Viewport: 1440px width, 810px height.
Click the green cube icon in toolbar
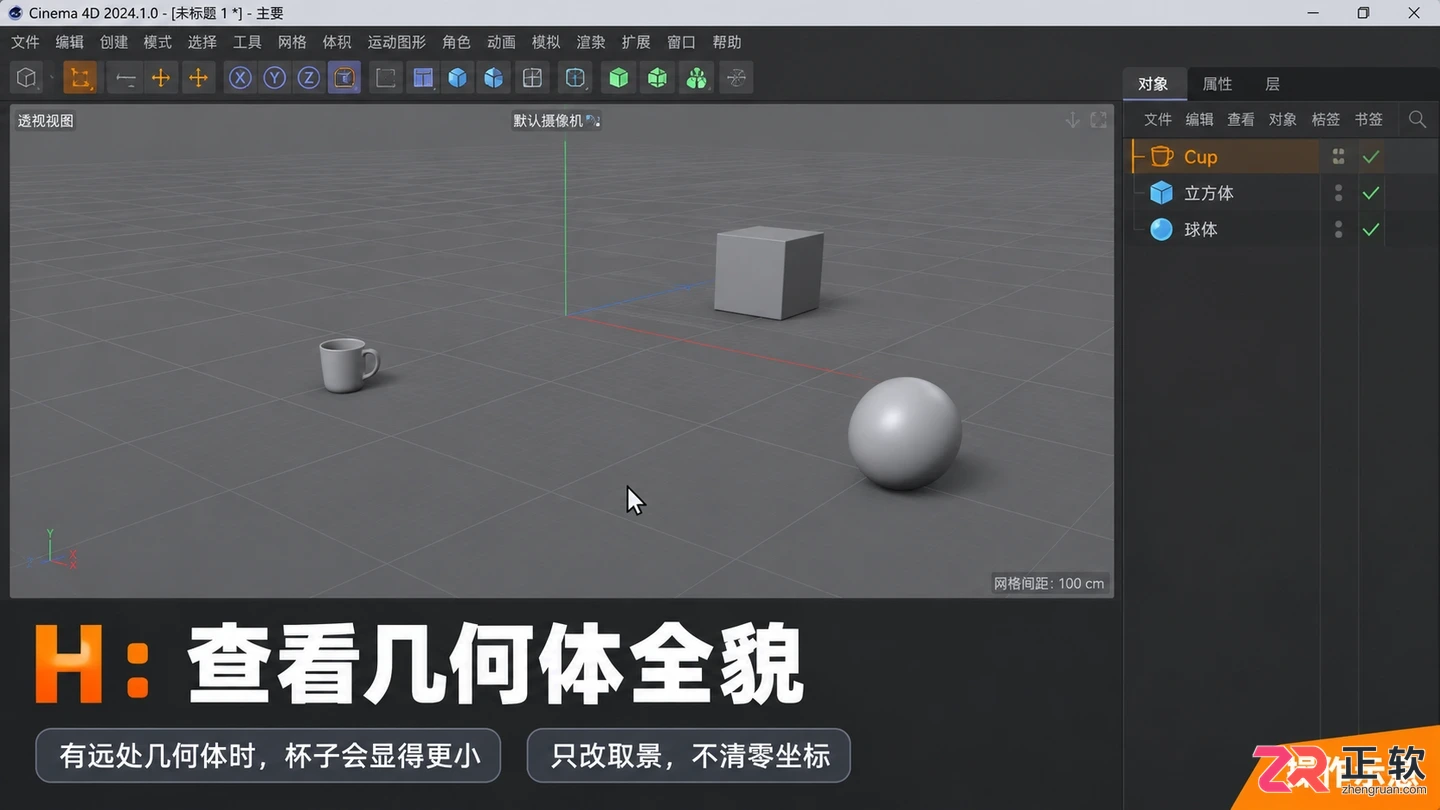click(x=619, y=78)
